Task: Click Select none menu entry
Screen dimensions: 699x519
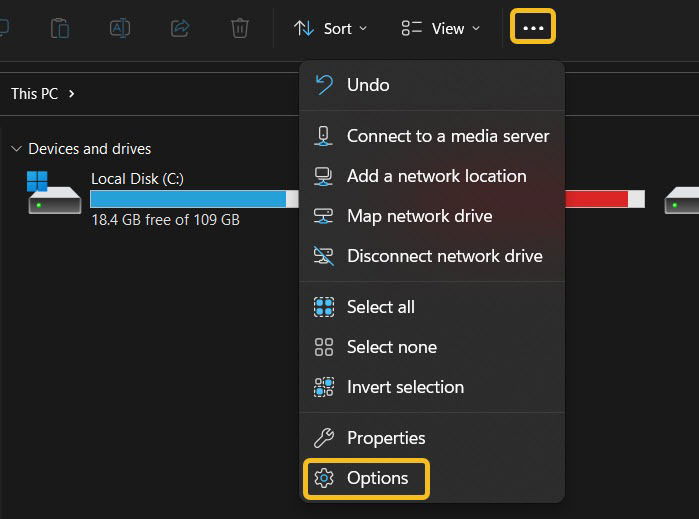Action: [432, 347]
